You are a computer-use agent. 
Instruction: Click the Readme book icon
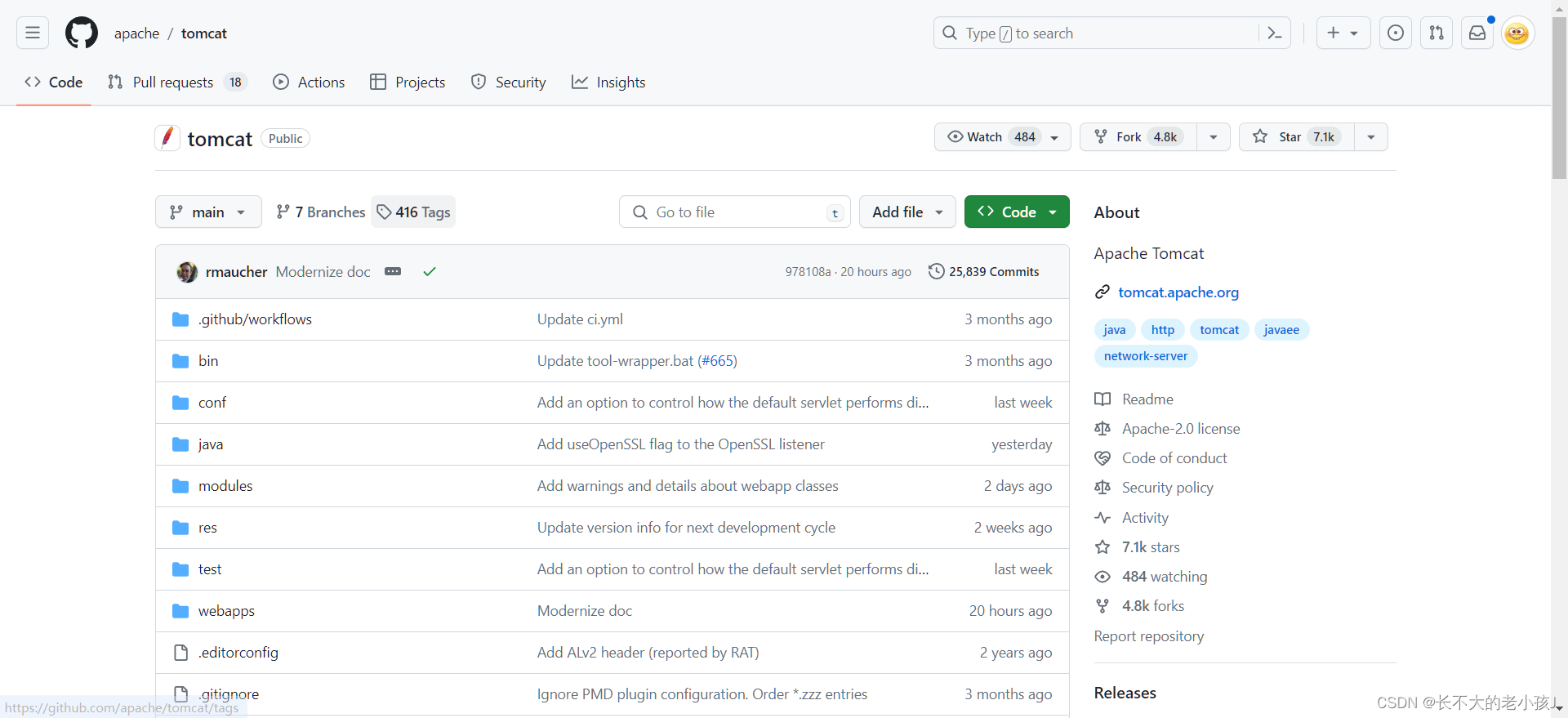click(1102, 399)
